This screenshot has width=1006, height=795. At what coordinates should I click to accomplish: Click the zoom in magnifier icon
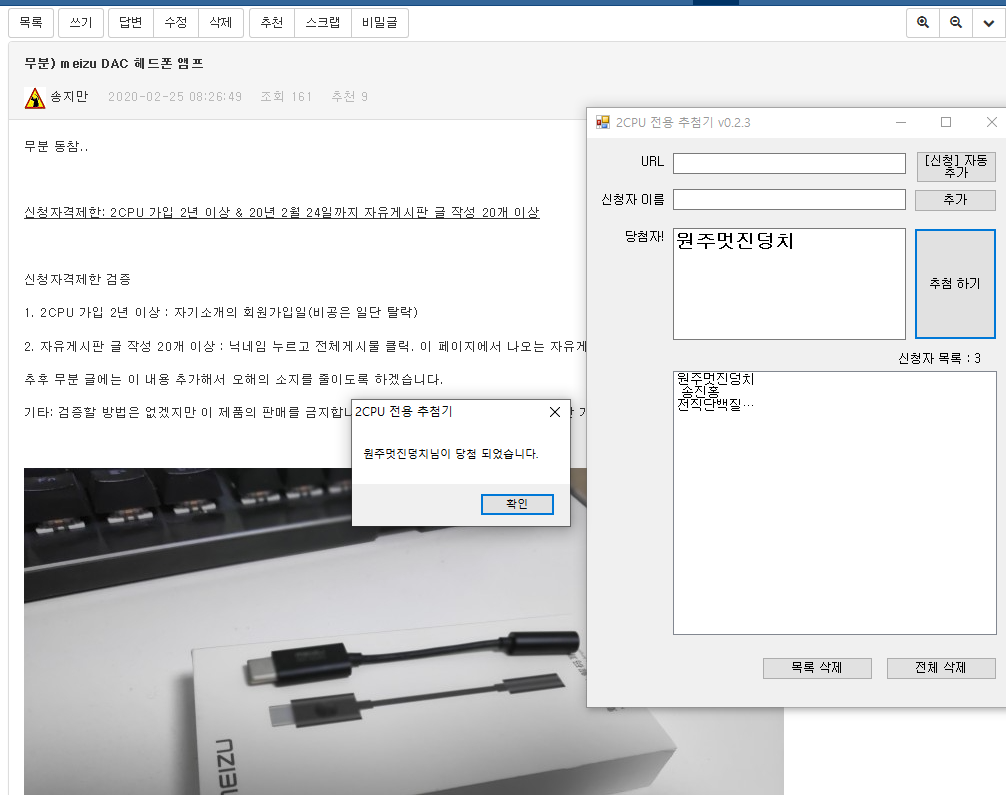(923, 22)
